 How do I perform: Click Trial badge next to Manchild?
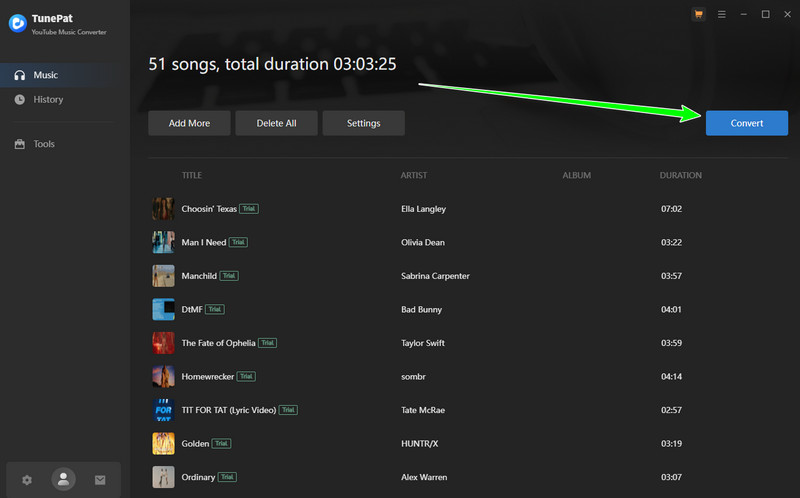(229, 276)
